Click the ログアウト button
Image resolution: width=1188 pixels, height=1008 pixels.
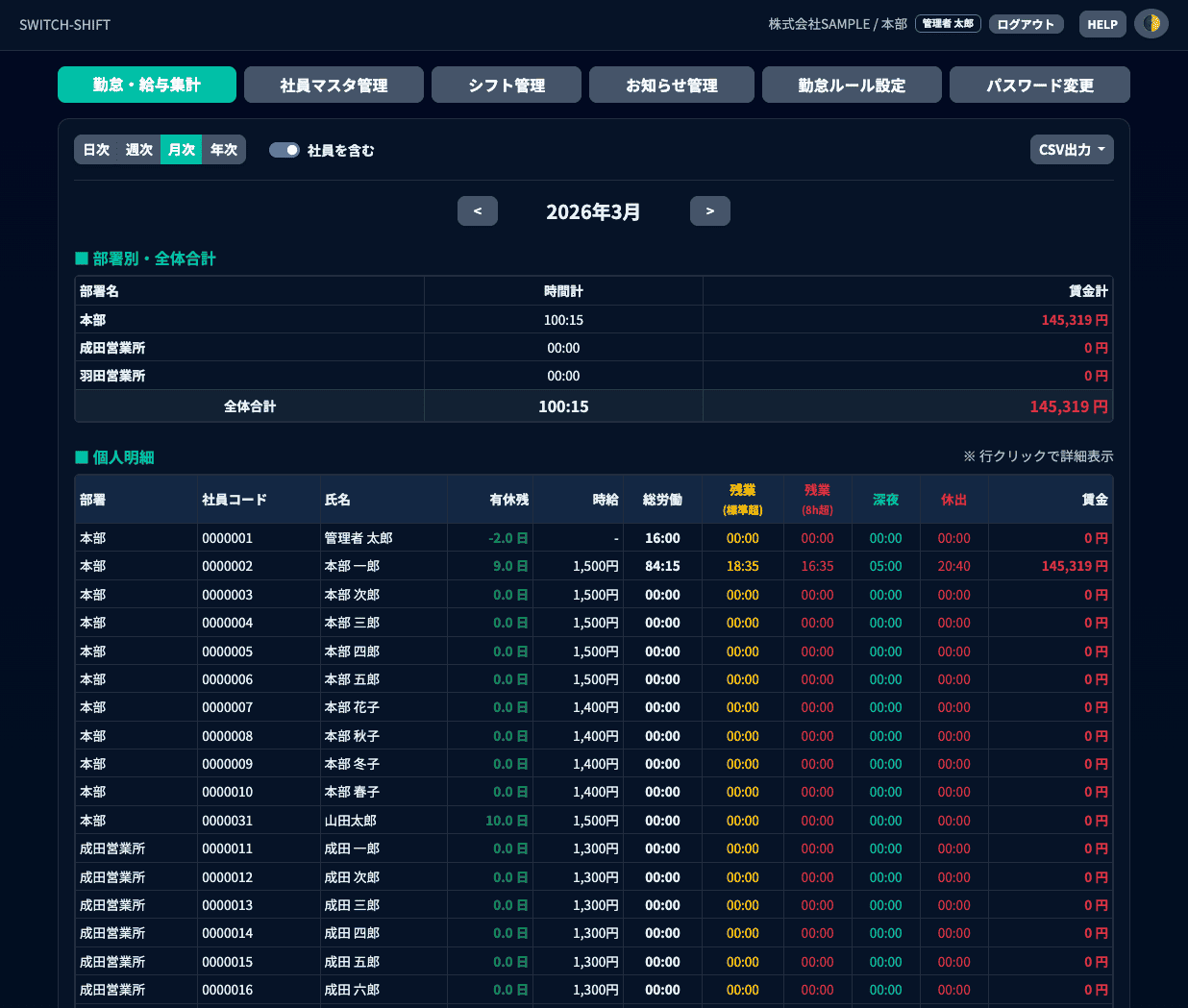[1026, 24]
